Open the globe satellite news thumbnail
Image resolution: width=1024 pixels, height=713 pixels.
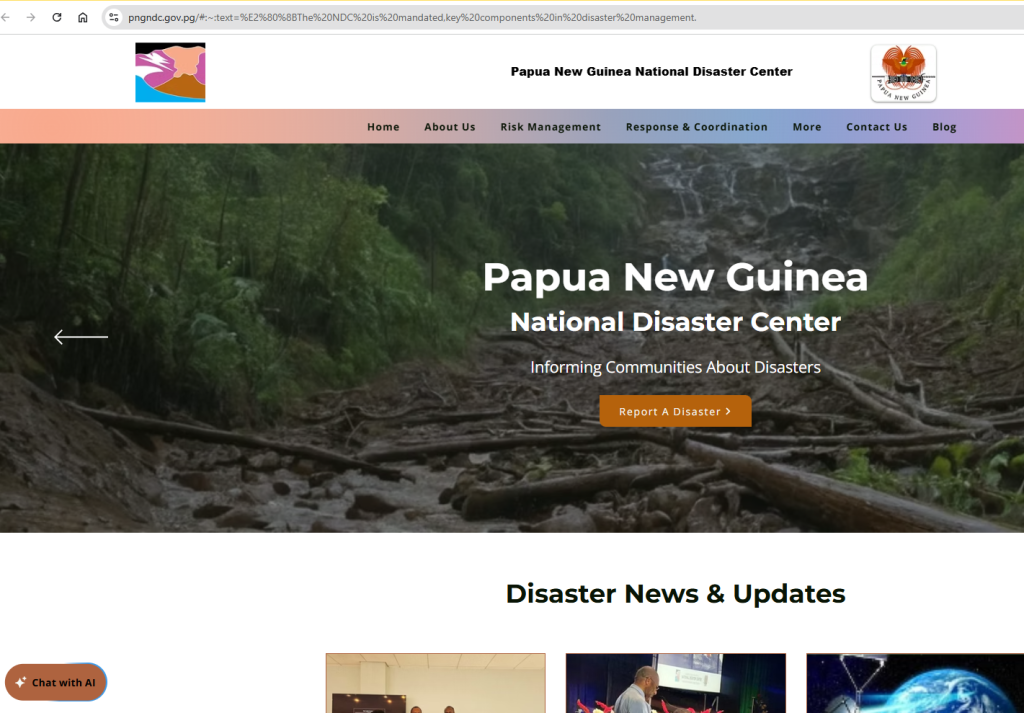pyautogui.click(x=914, y=683)
